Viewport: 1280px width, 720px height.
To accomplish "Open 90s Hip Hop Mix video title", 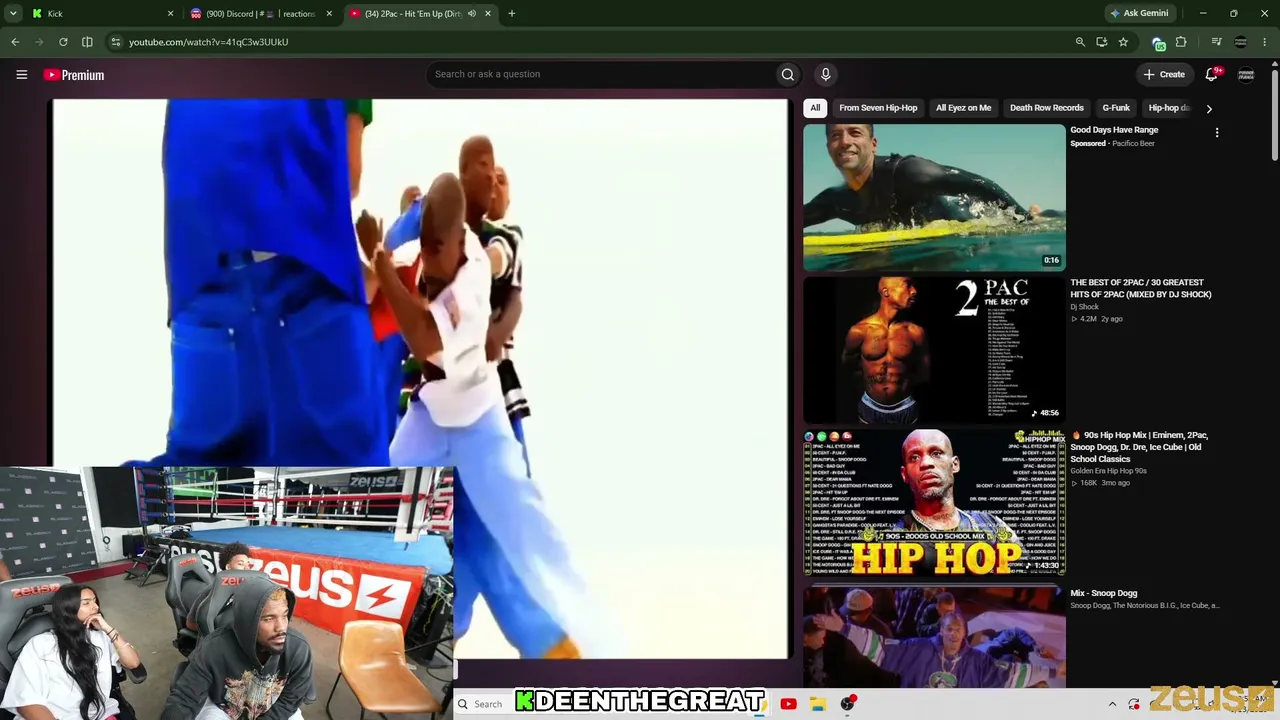I will pyautogui.click(x=1140, y=447).
